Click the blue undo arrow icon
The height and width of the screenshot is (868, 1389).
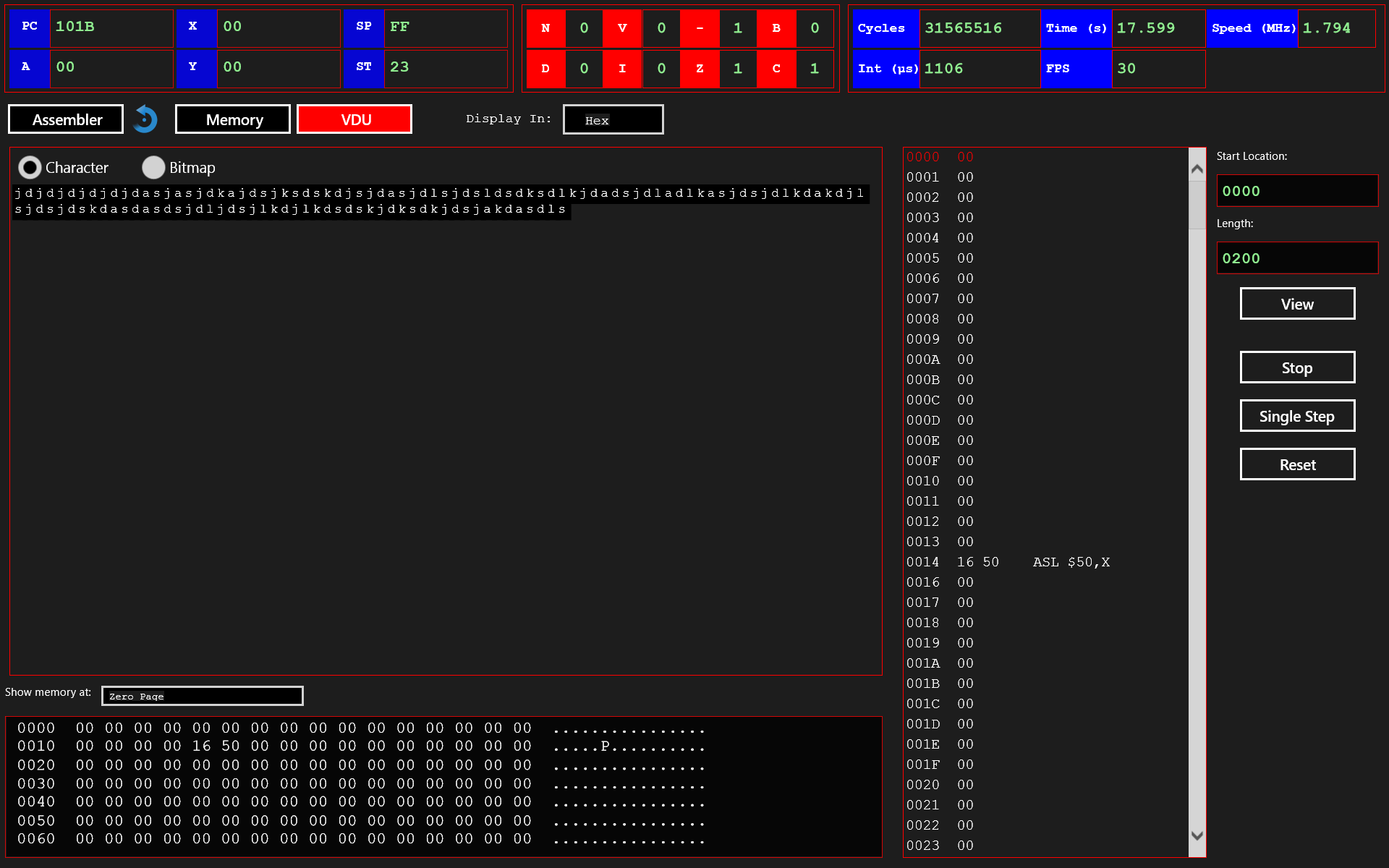pos(145,119)
